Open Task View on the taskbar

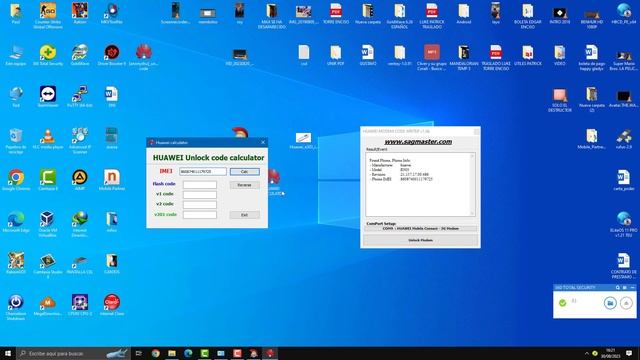click(139, 353)
